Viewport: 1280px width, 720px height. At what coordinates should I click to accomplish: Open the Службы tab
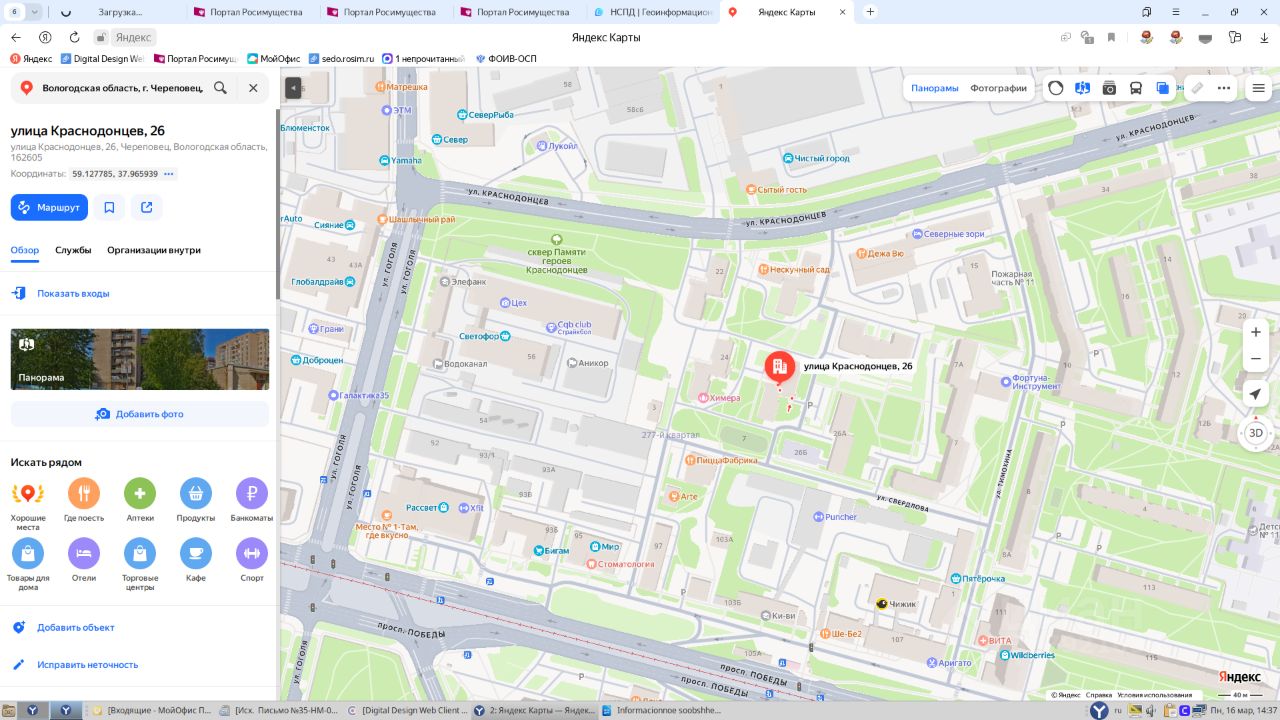73,250
